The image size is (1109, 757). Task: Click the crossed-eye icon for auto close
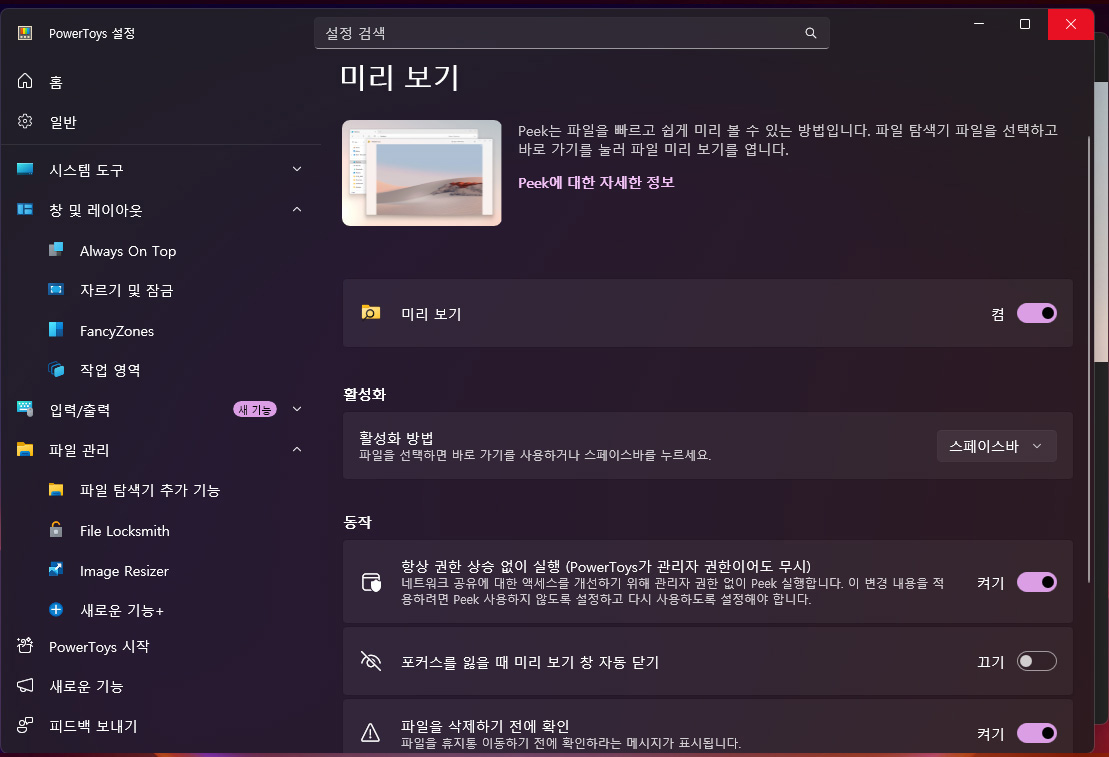(371, 661)
